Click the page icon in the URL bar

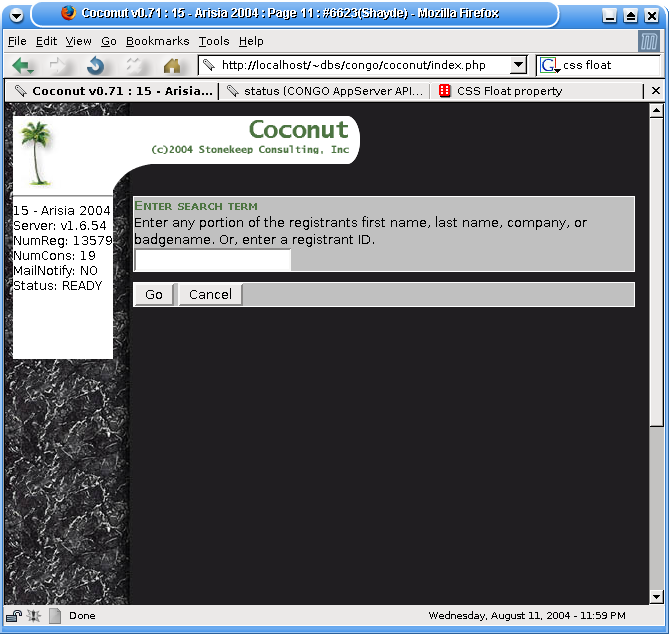click(209, 65)
